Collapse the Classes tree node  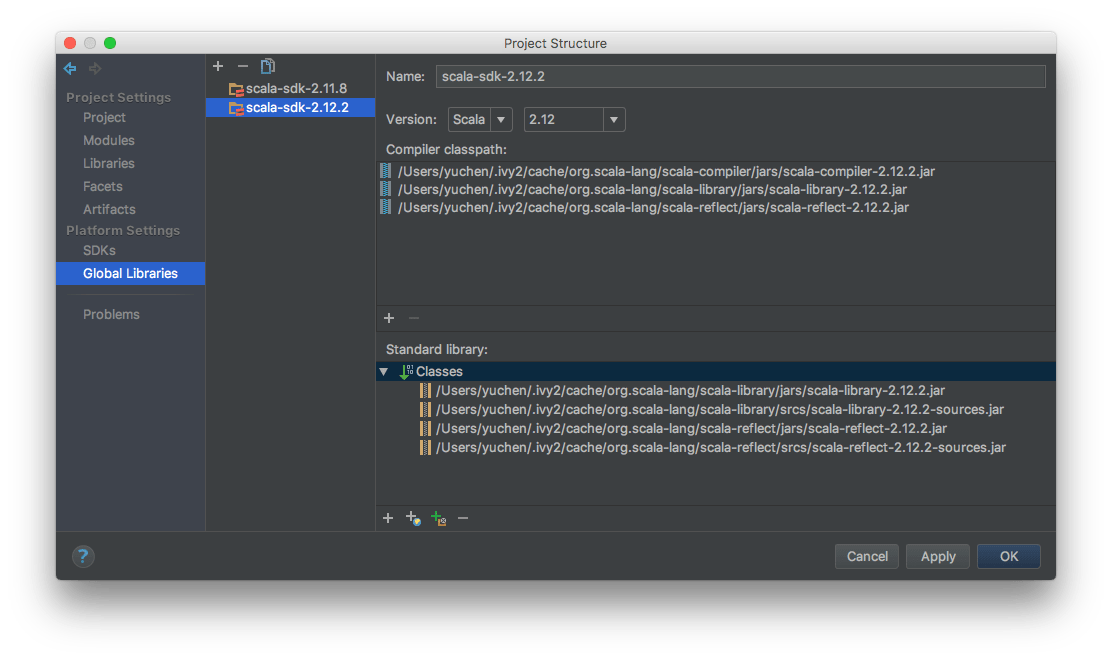coord(384,371)
